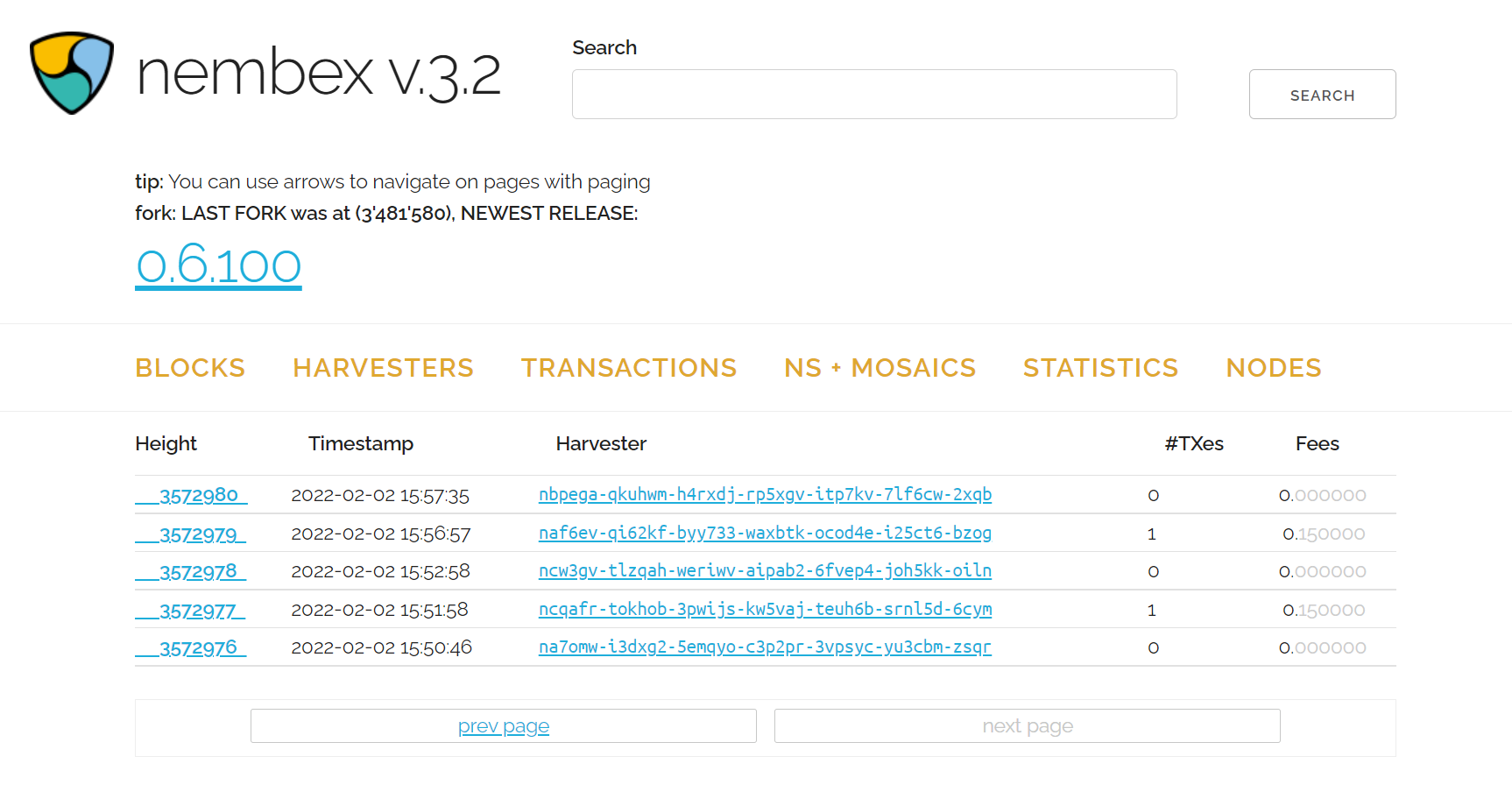Screen dimensions: 1512x799
Task: Click the next page button
Action: click(1027, 726)
